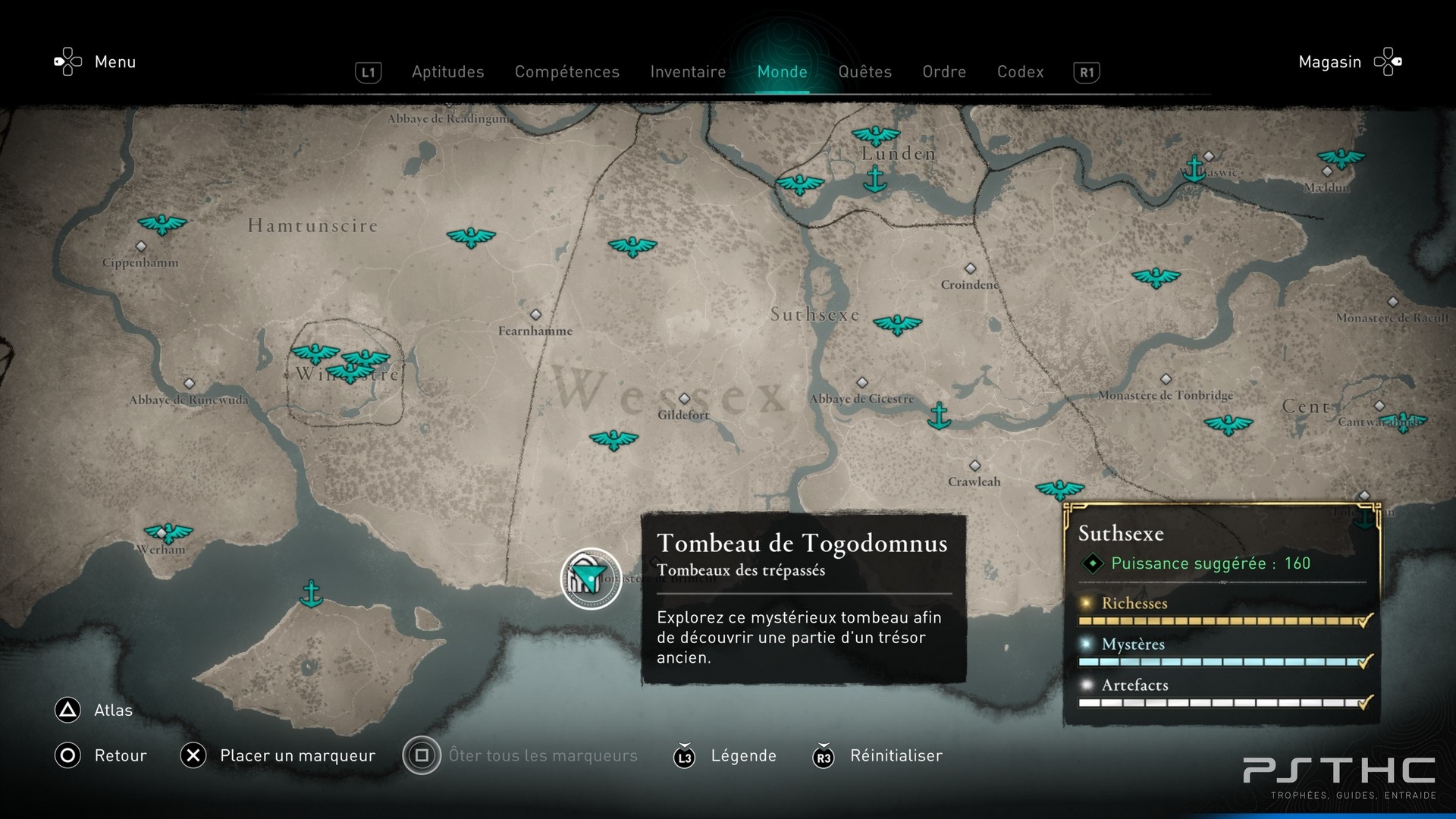This screenshot has width=1456, height=819.
Task: Click the Suthsexe region panel title
Action: (x=1121, y=534)
